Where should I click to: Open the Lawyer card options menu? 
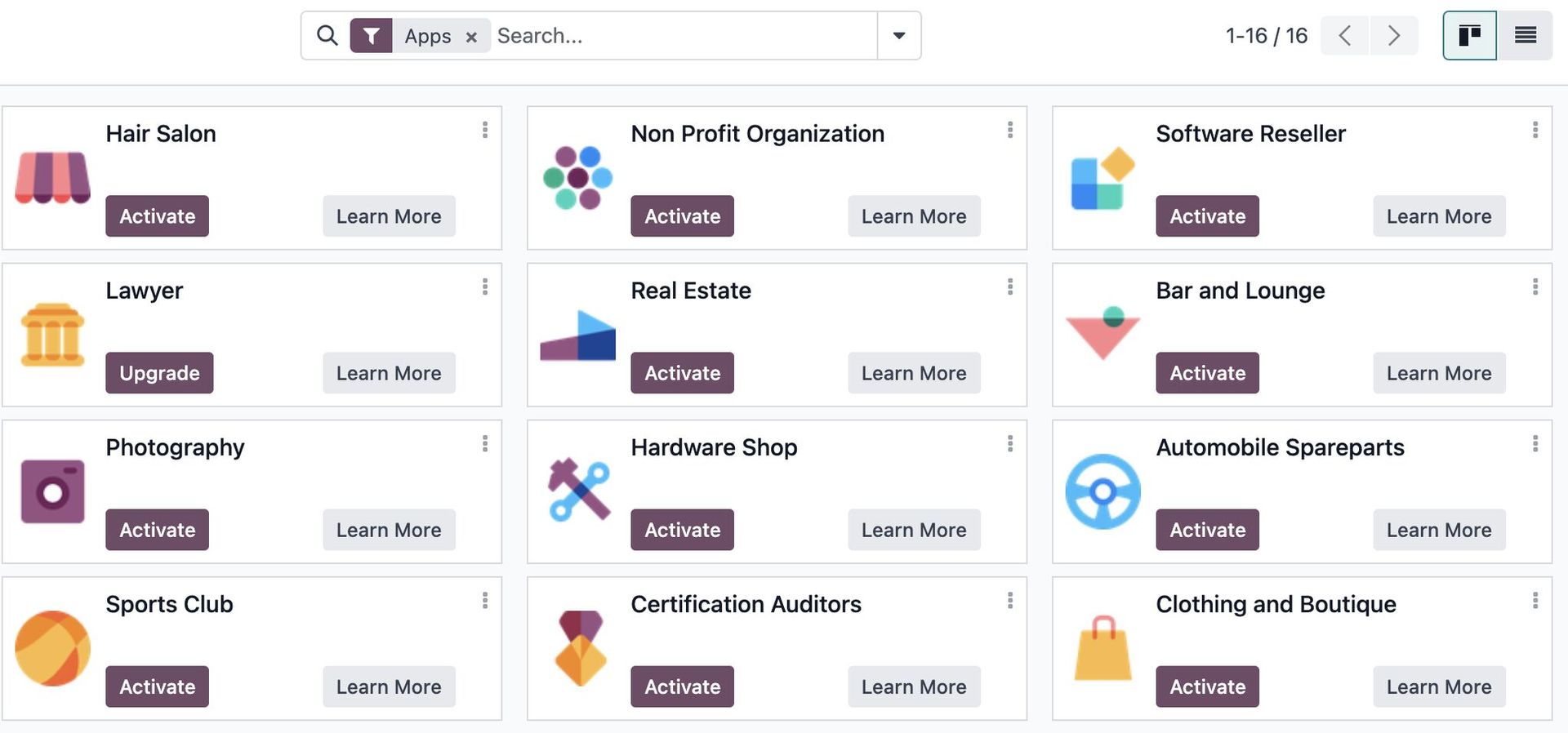pos(485,287)
